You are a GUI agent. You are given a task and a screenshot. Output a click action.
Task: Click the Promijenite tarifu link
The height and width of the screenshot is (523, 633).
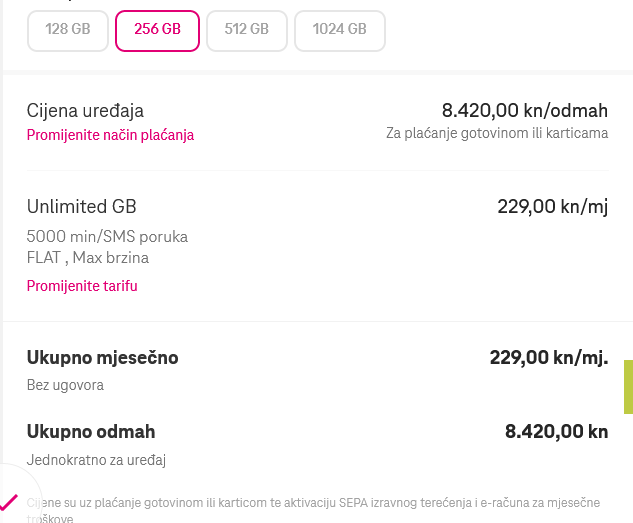pyautogui.click(x=82, y=286)
